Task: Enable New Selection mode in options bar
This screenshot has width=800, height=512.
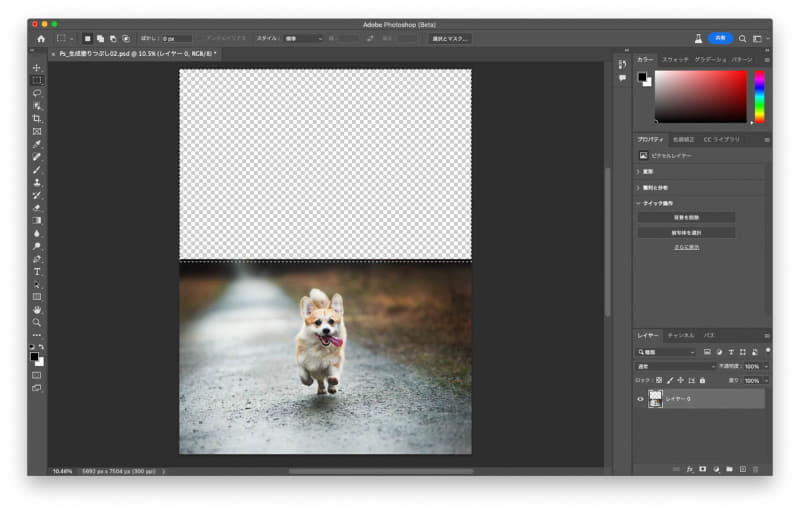Action: 87,39
